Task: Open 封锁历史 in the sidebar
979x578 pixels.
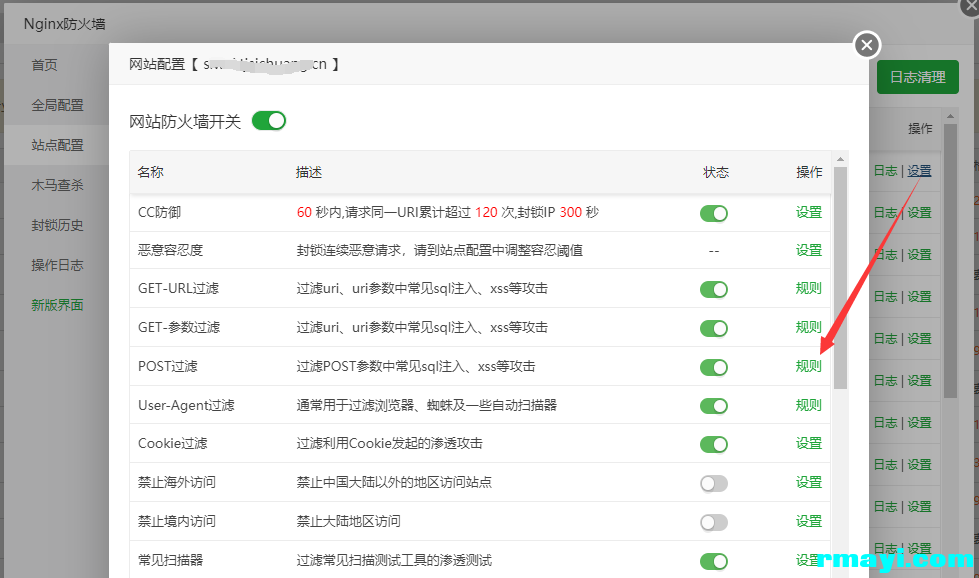Action: pos(57,225)
